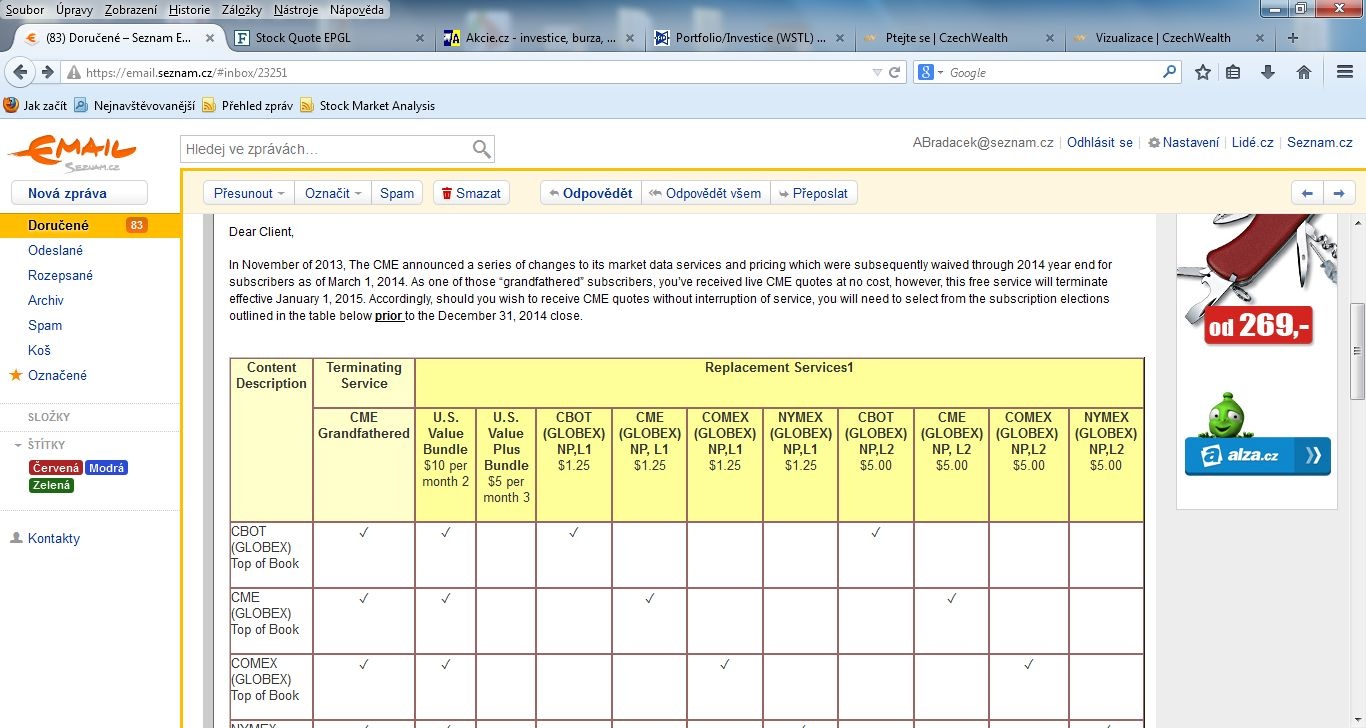Switch to Portfolio/Investice tab
Screen dimensions: 1366x728
750,38
